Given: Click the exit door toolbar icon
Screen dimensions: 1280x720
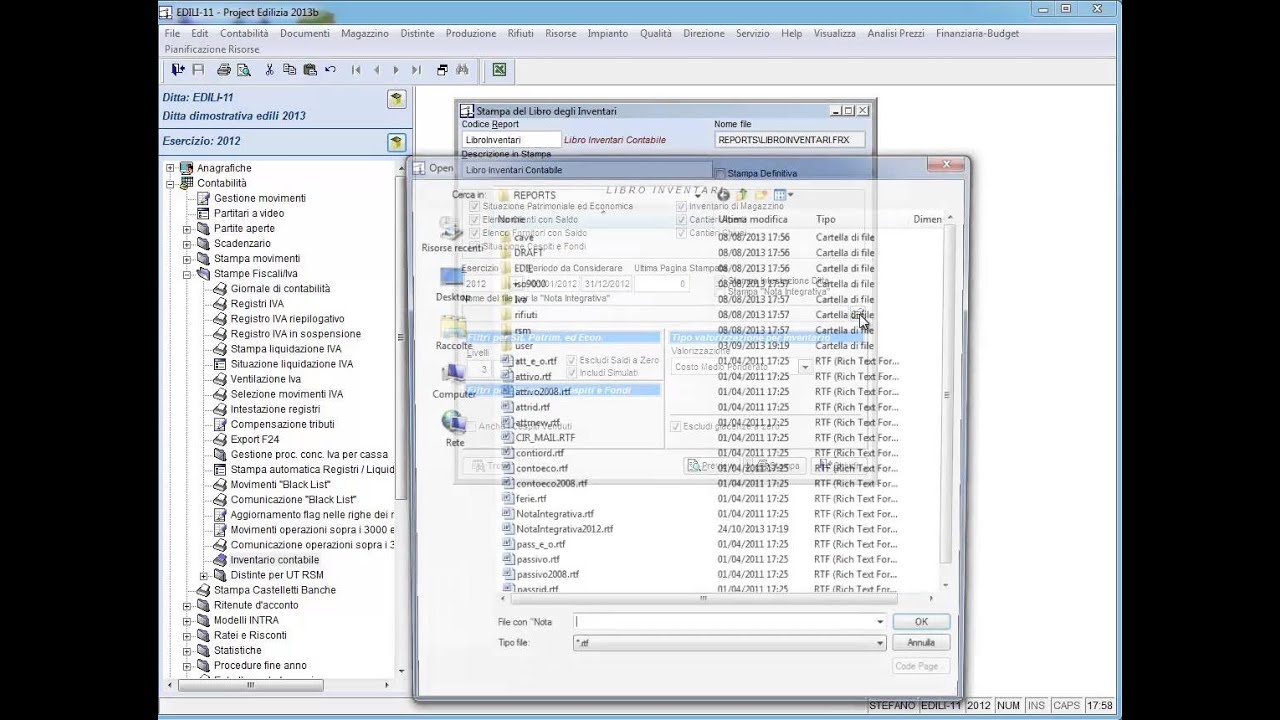Looking at the screenshot, I should click(178, 70).
